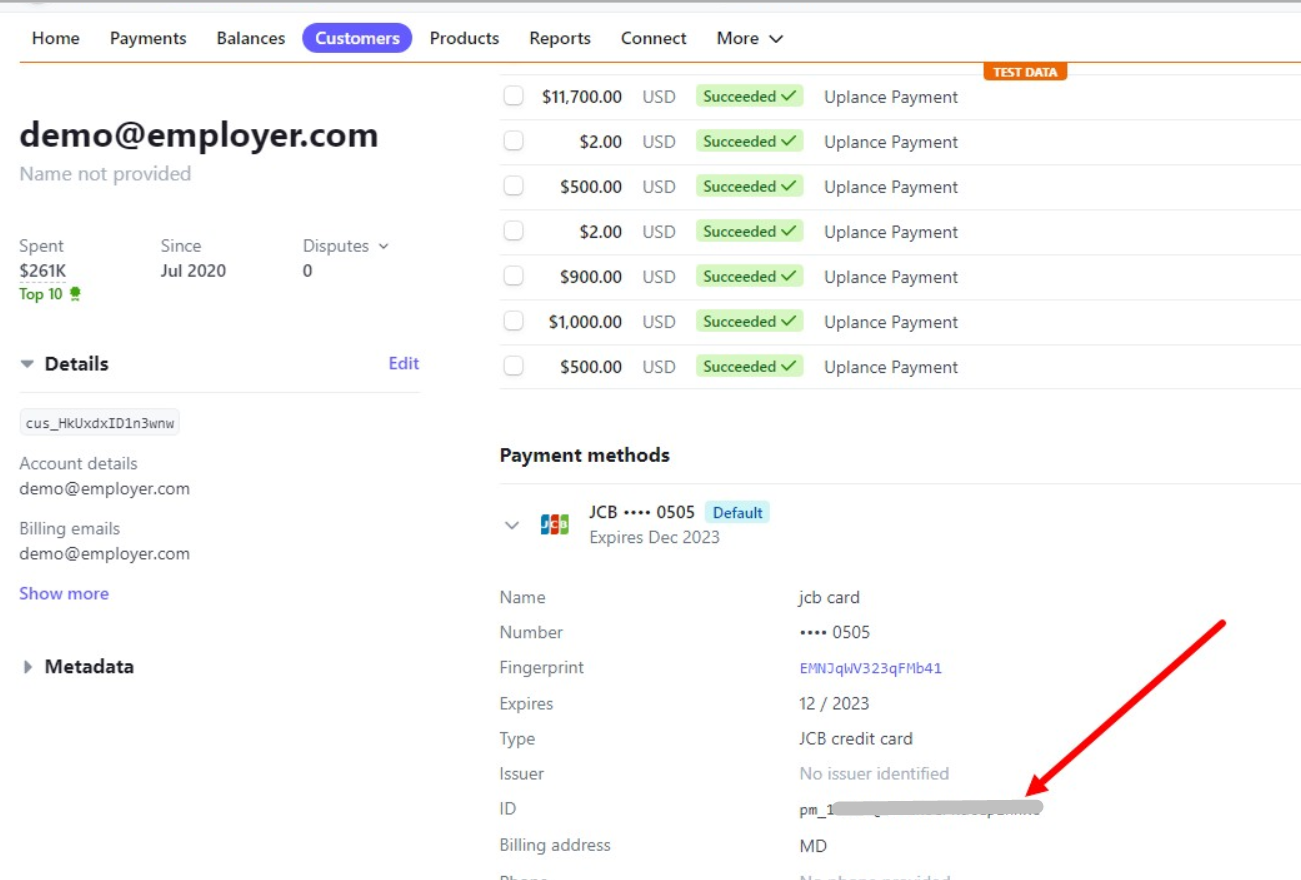Collapse the JCB card payment method chevron
This screenshot has height=880, width=1301.
[x=512, y=525]
